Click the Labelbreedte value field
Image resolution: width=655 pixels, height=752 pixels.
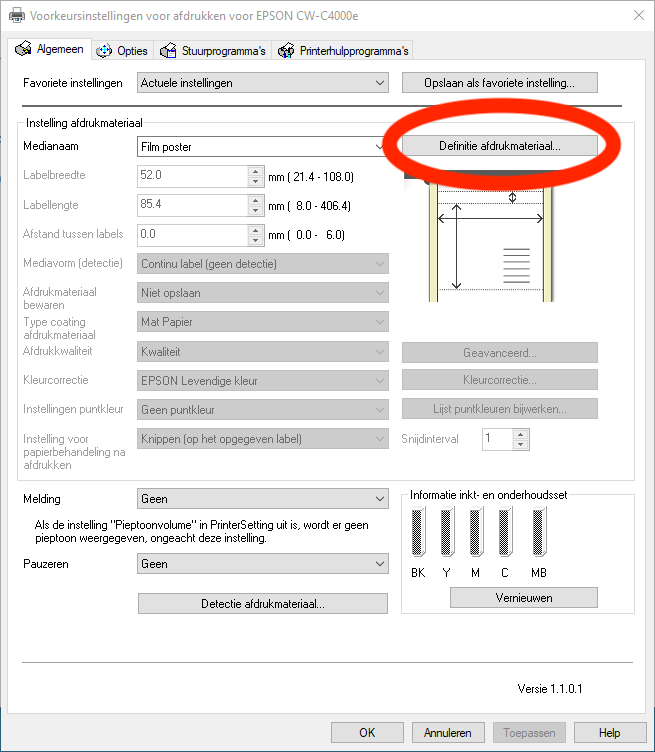[192, 176]
